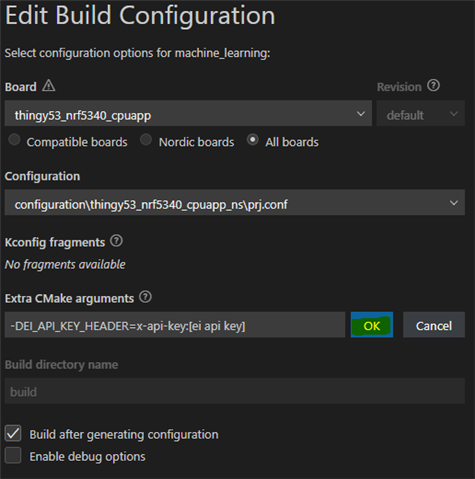The width and height of the screenshot is (475, 479).
Task: Select the Nordic boards radio option
Action: (146, 139)
